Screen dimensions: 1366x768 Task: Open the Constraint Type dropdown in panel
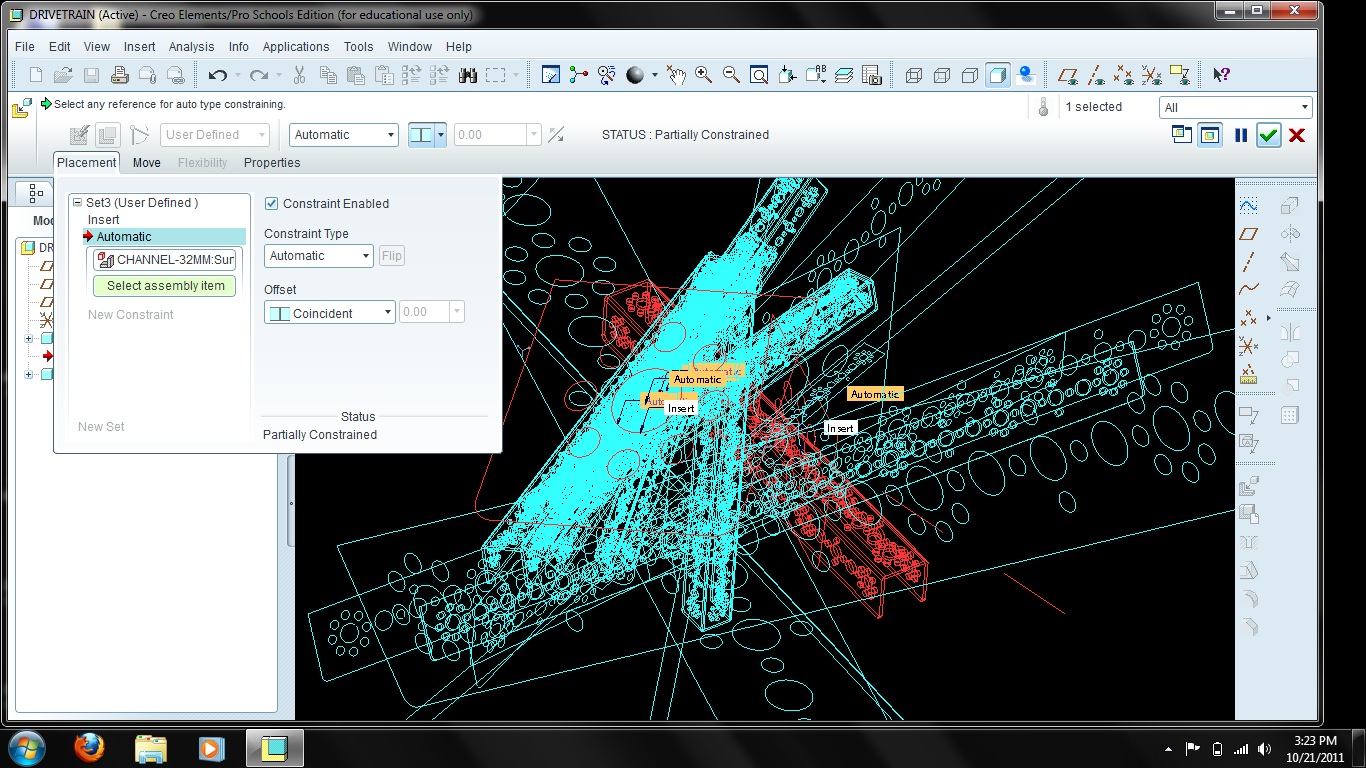coord(319,256)
